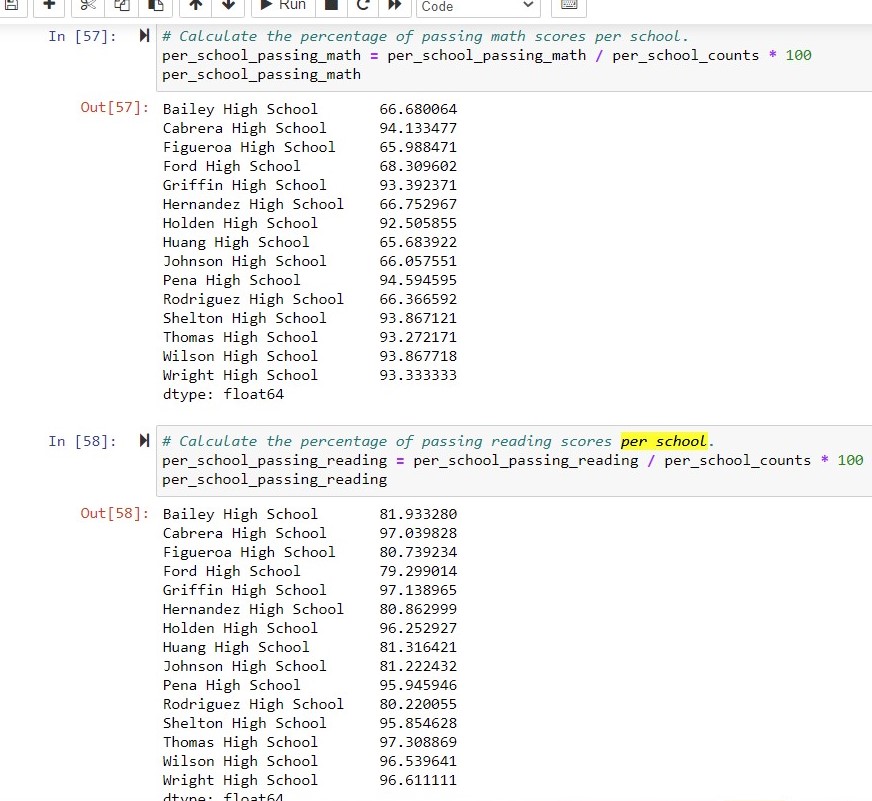Insert a new cell below
Screen dimensions: 872x801
click(x=48, y=8)
